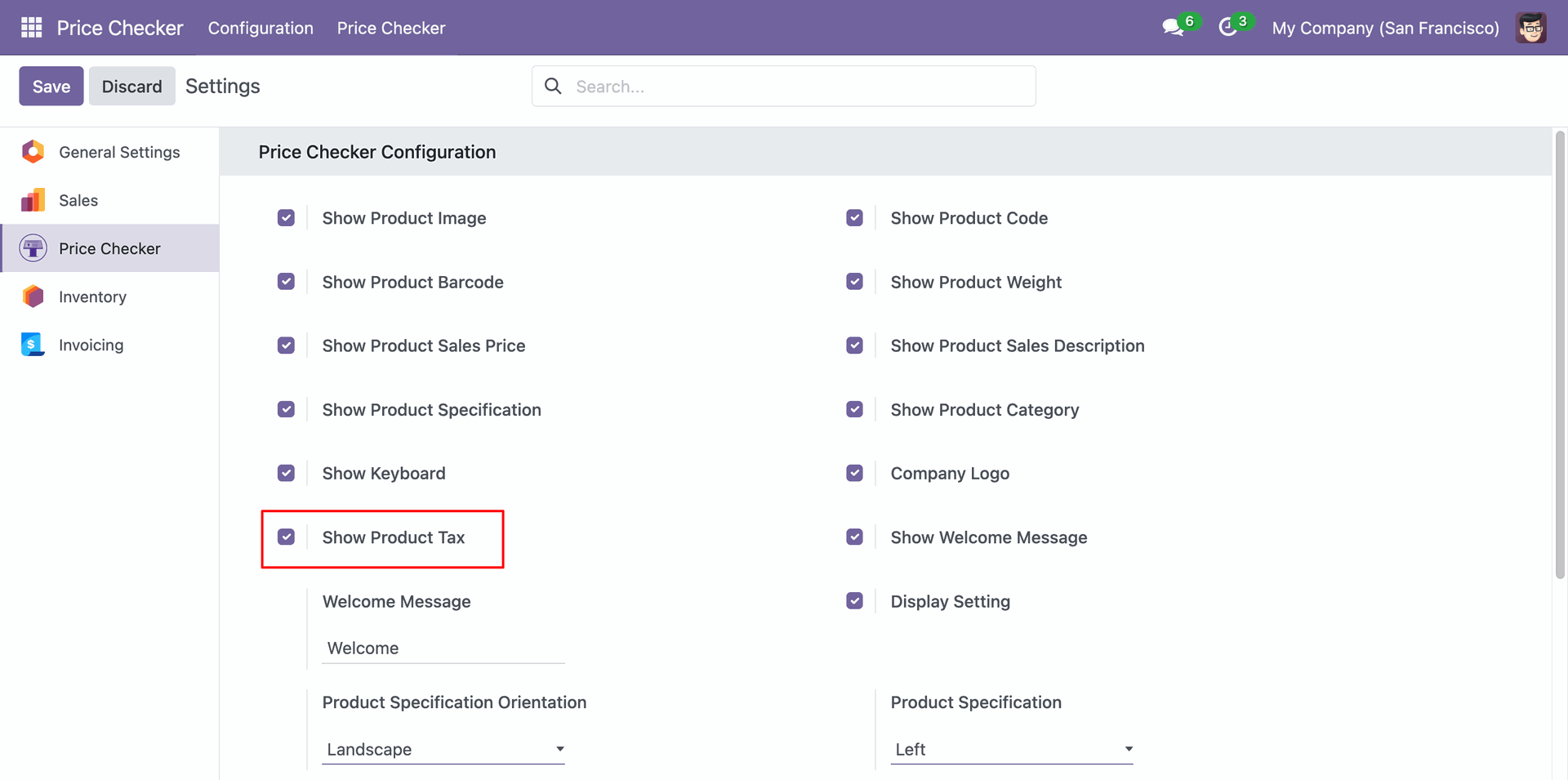Open the chat messages icon
The height and width of the screenshot is (780, 1568).
pos(1173,28)
